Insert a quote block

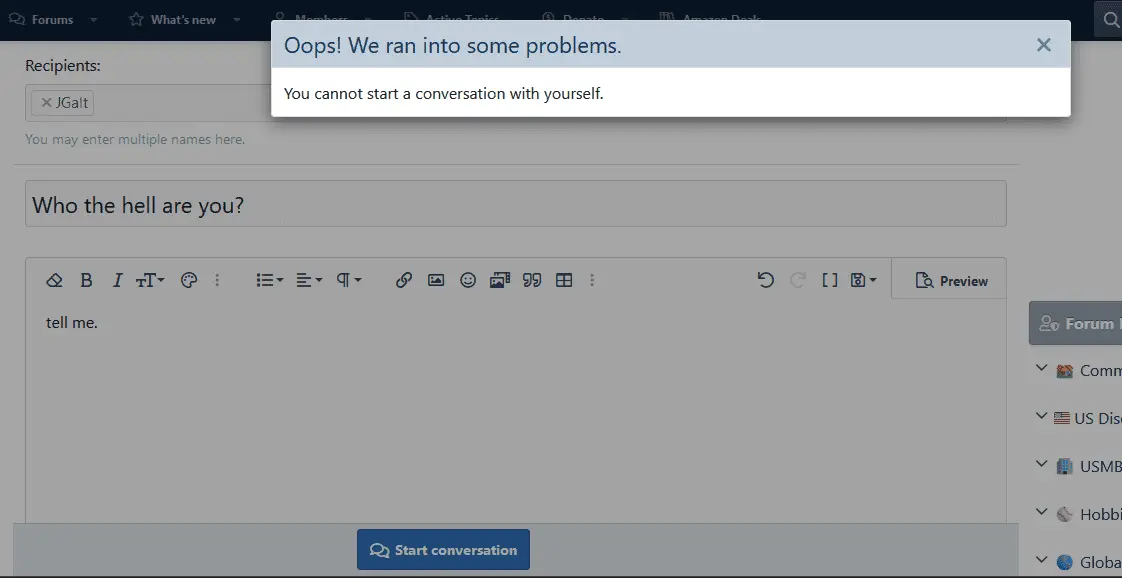coord(532,281)
